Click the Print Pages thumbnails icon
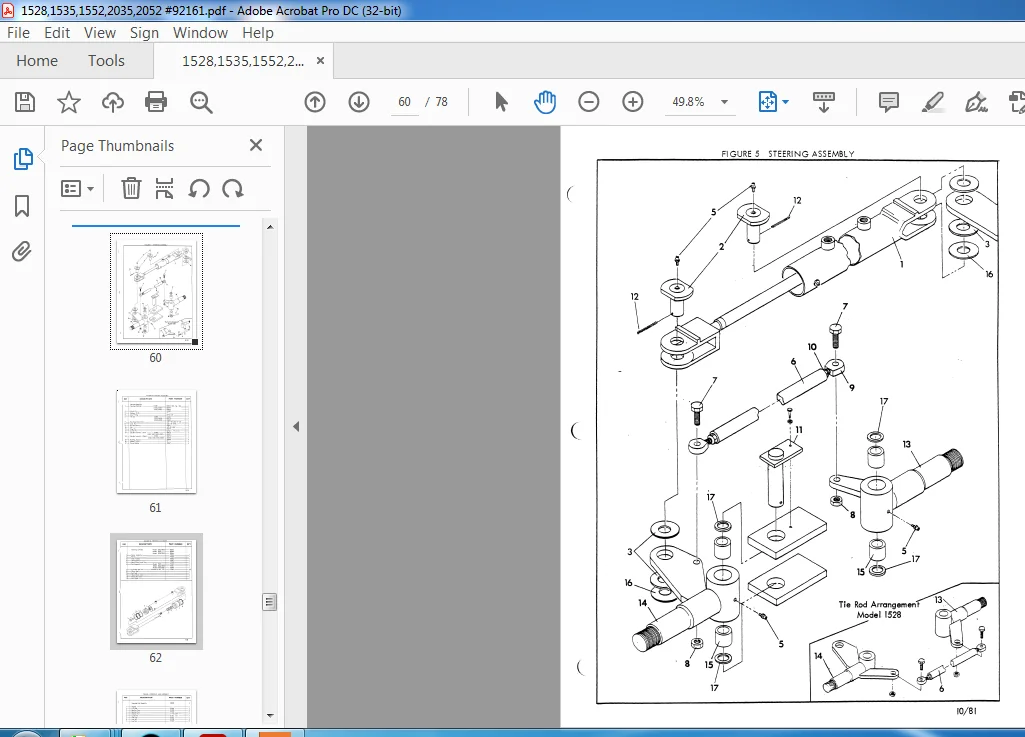This screenshot has height=737, width=1025. (164, 188)
